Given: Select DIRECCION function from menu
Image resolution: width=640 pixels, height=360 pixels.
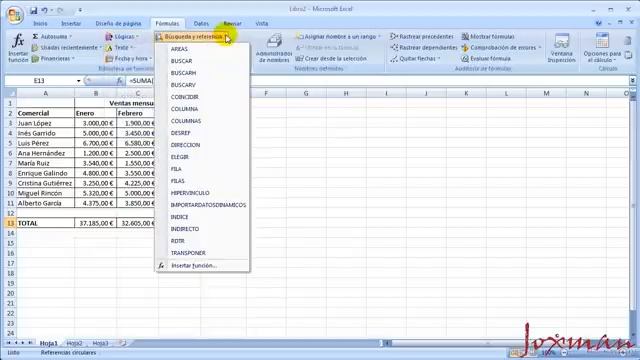Looking at the screenshot, I should [203, 145].
